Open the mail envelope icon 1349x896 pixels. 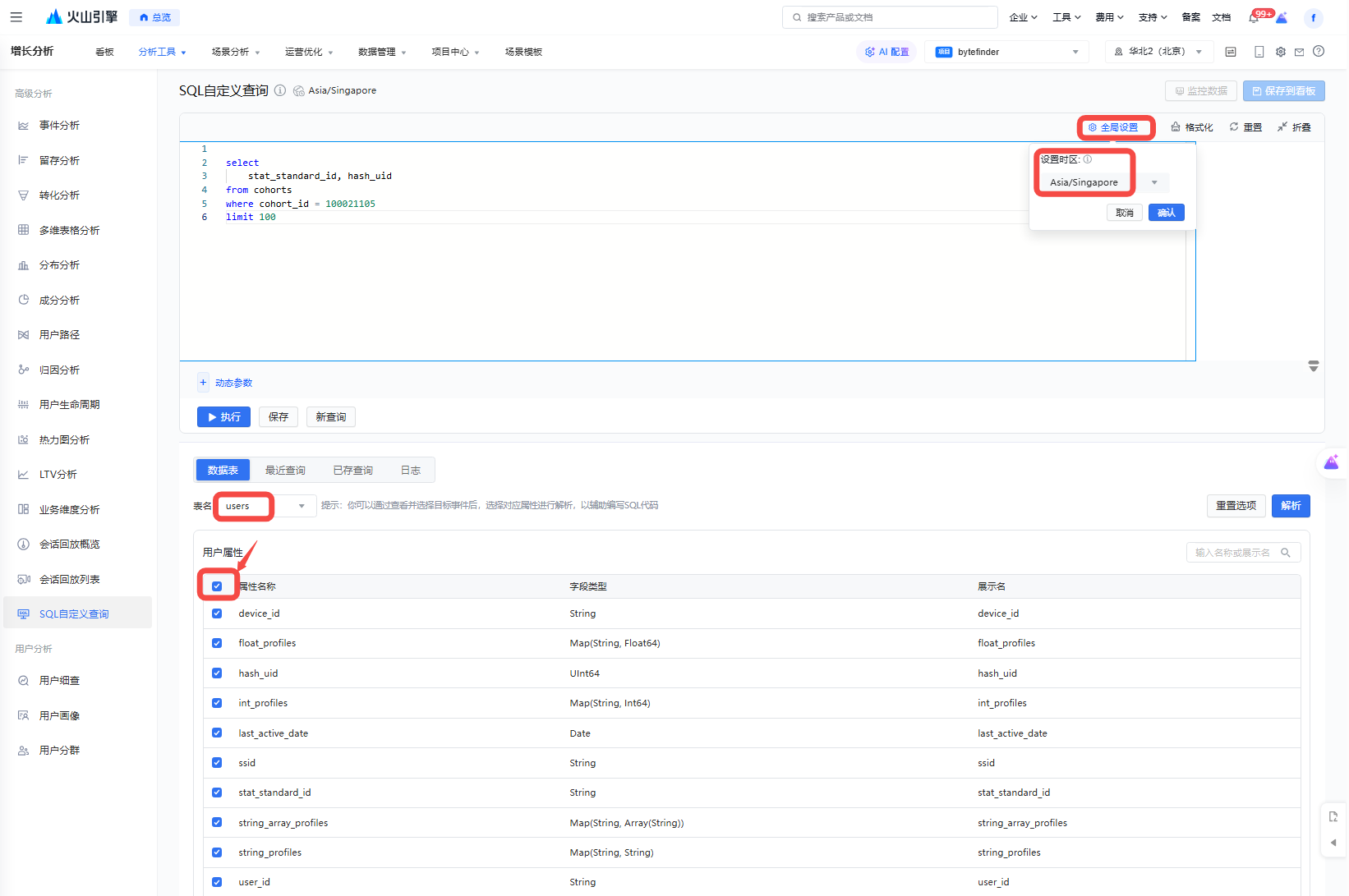[1299, 52]
